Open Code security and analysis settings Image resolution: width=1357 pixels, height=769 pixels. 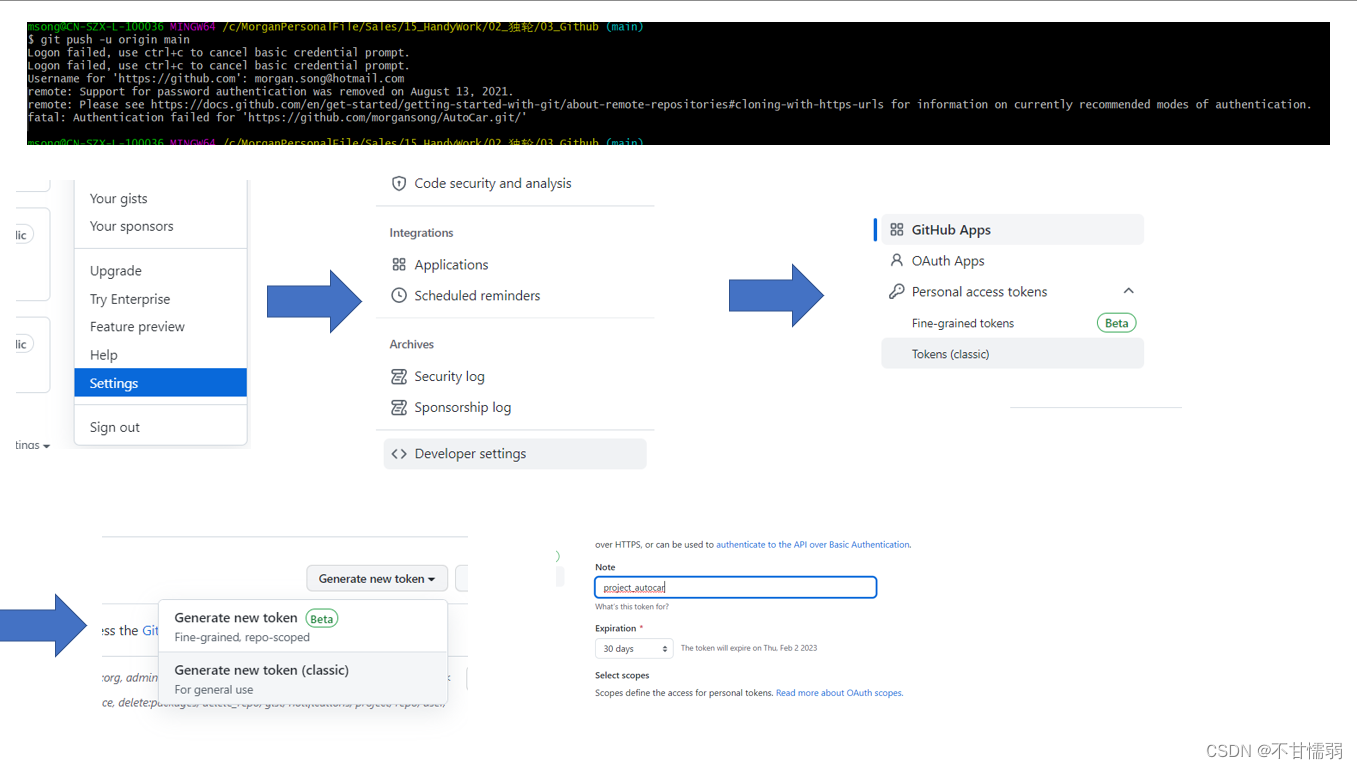(493, 183)
